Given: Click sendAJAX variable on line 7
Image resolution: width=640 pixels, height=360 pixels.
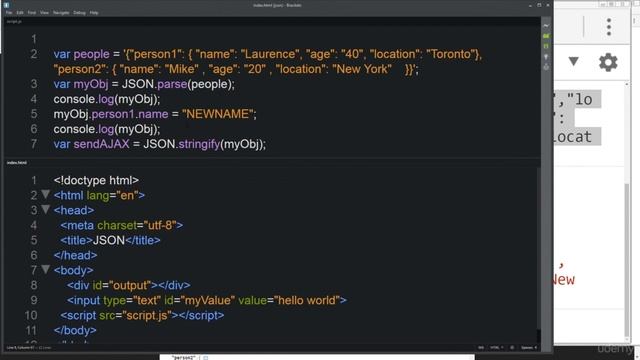Looking at the screenshot, I should pyautogui.click(x=101, y=144).
